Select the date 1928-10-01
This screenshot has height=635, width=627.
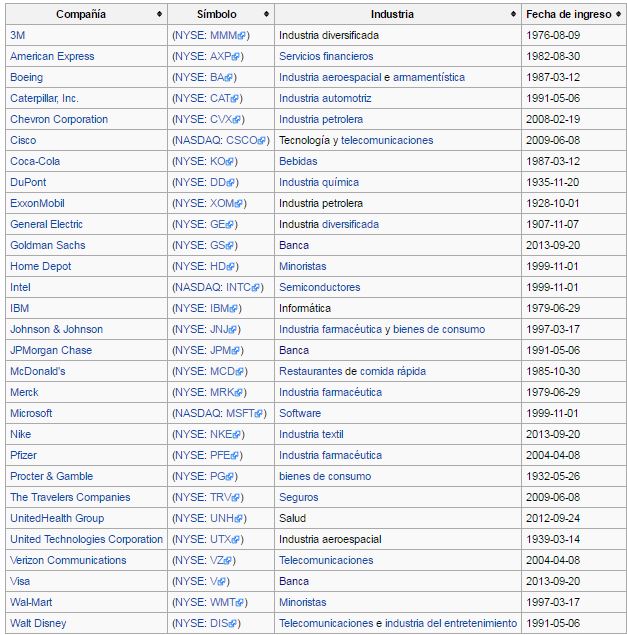[x=553, y=203]
